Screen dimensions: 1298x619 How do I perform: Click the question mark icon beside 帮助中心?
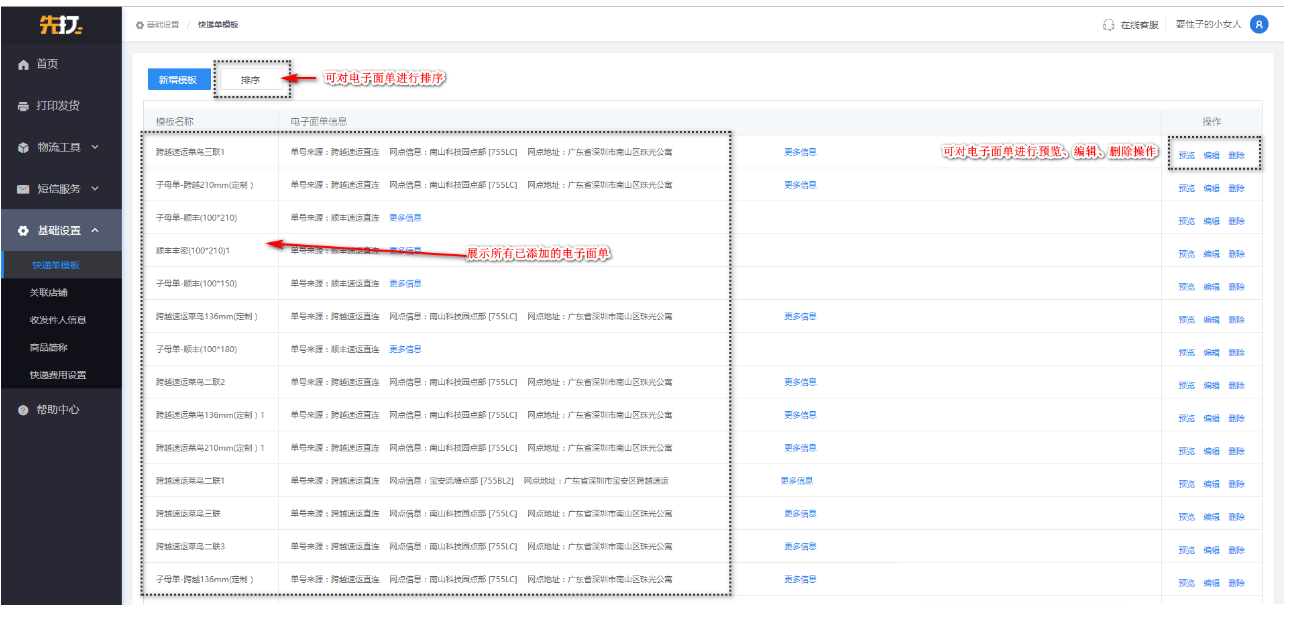click(x=23, y=410)
